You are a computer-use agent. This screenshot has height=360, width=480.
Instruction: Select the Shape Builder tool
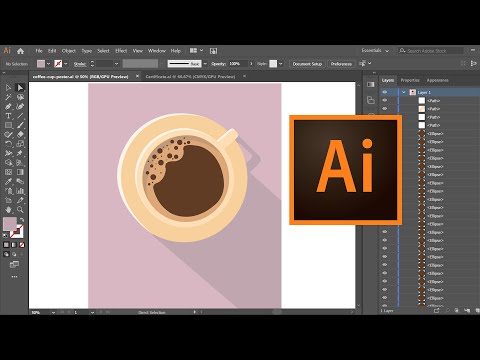(8, 163)
